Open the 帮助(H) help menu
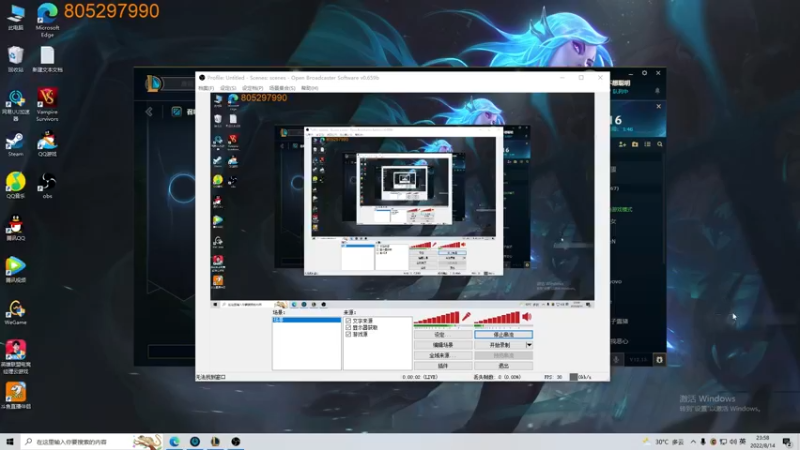The image size is (800, 450). tap(310, 88)
